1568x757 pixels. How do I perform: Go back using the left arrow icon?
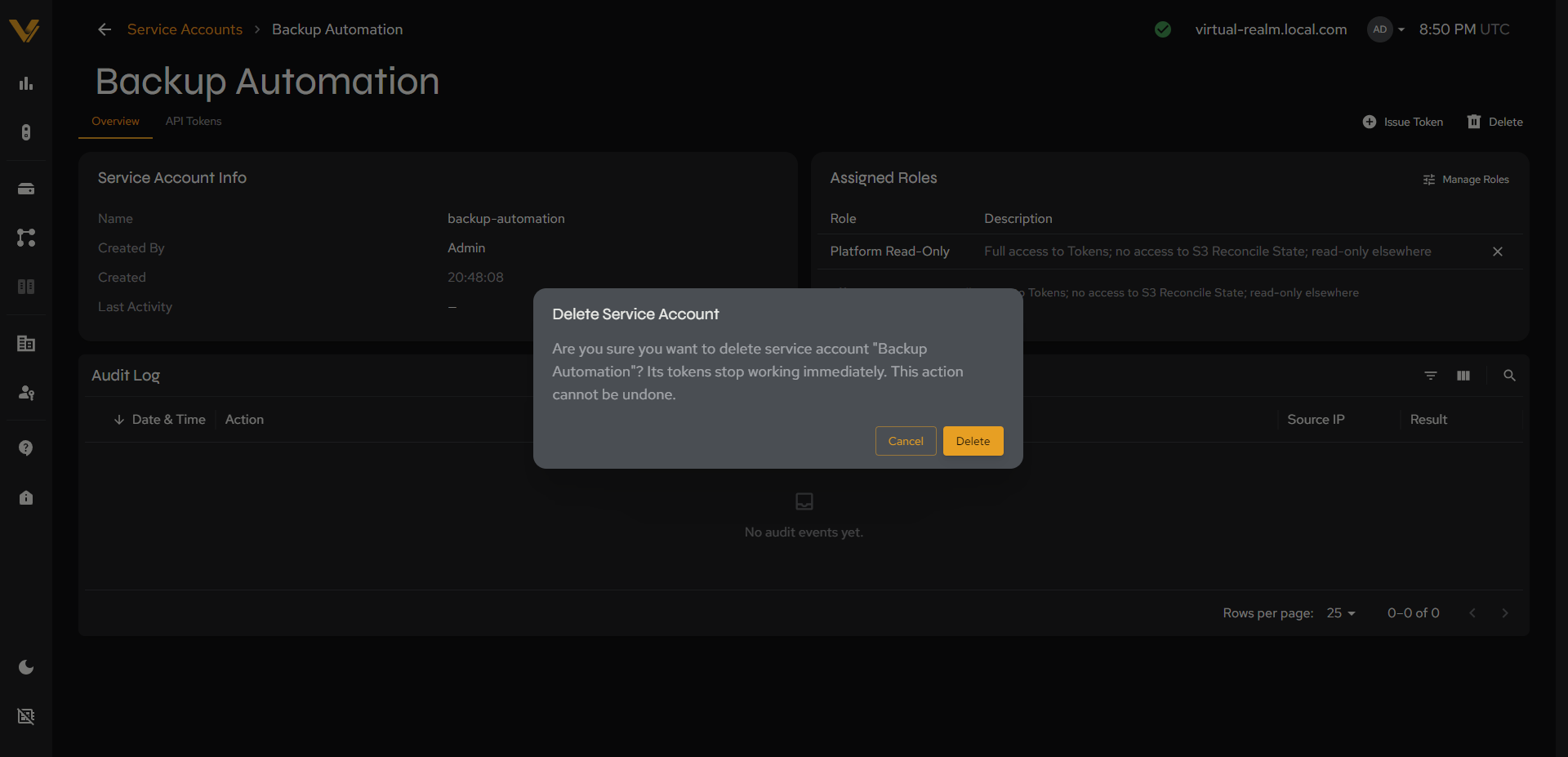(x=105, y=29)
